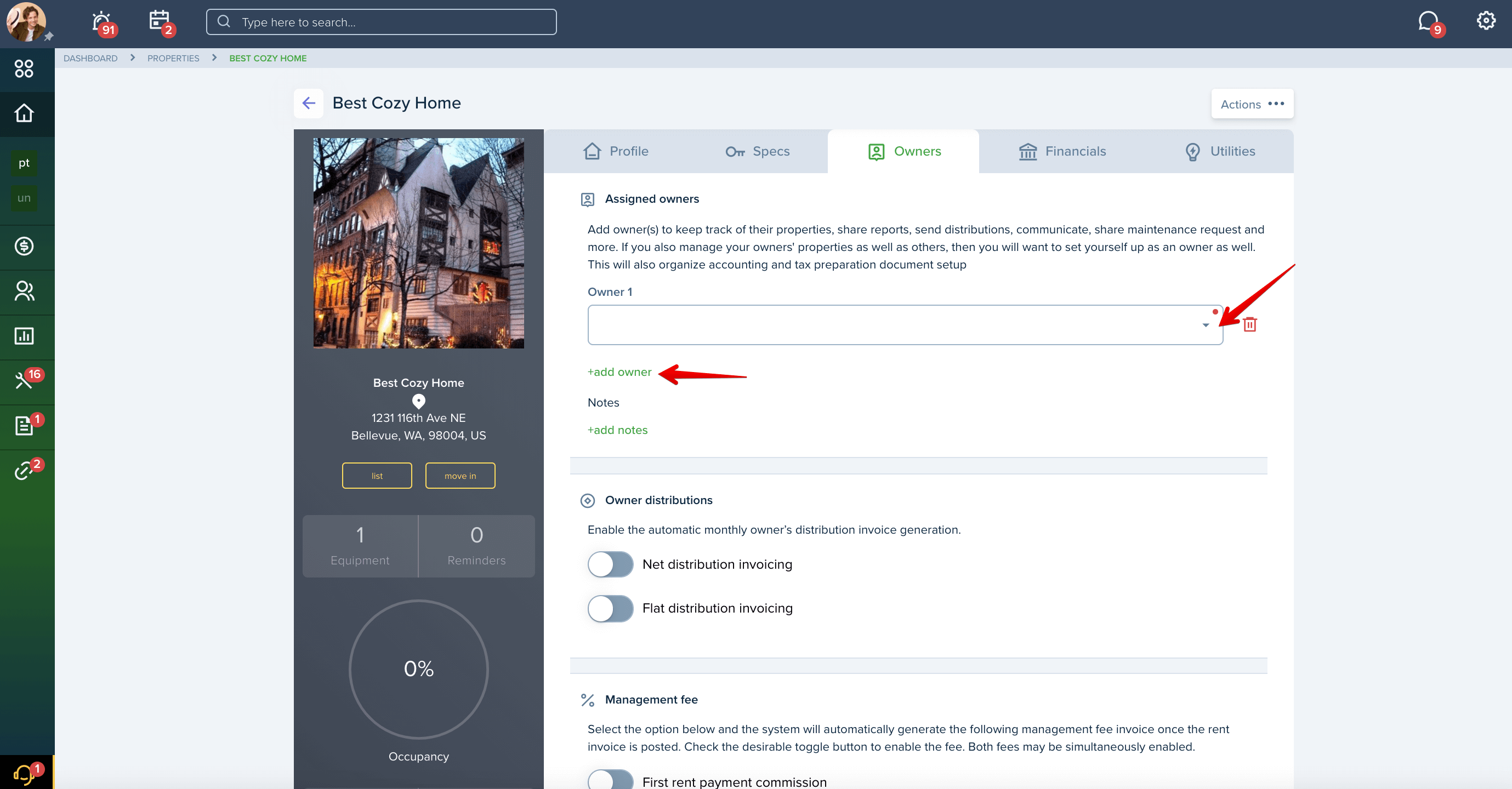Delete Owner 1 with the trash icon

1250,324
